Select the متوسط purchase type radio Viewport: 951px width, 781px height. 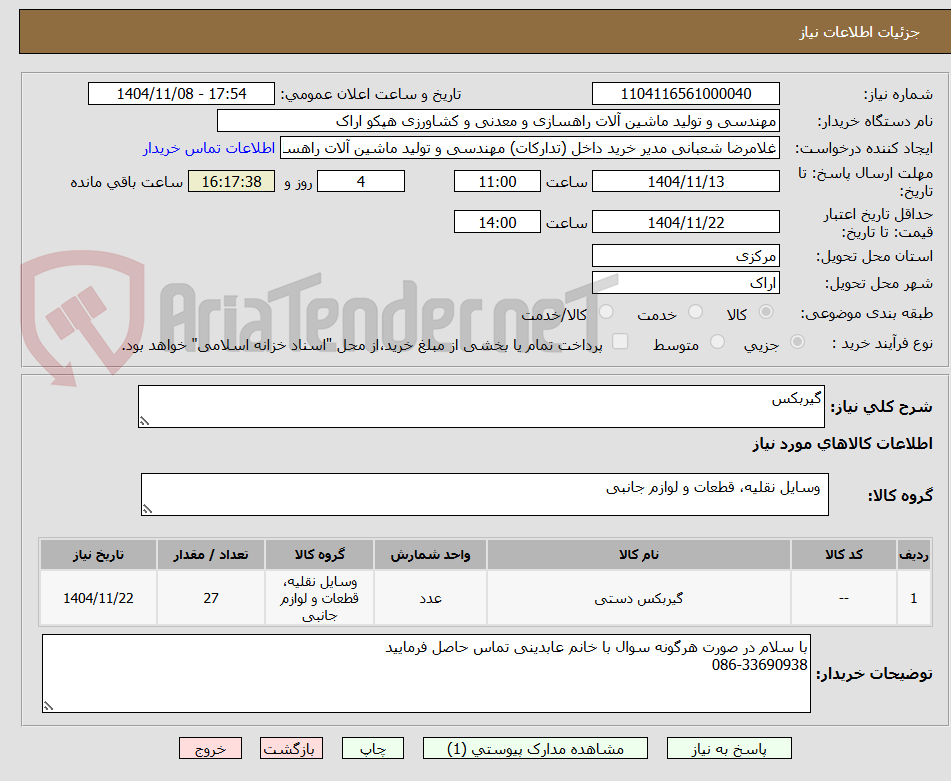click(717, 342)
